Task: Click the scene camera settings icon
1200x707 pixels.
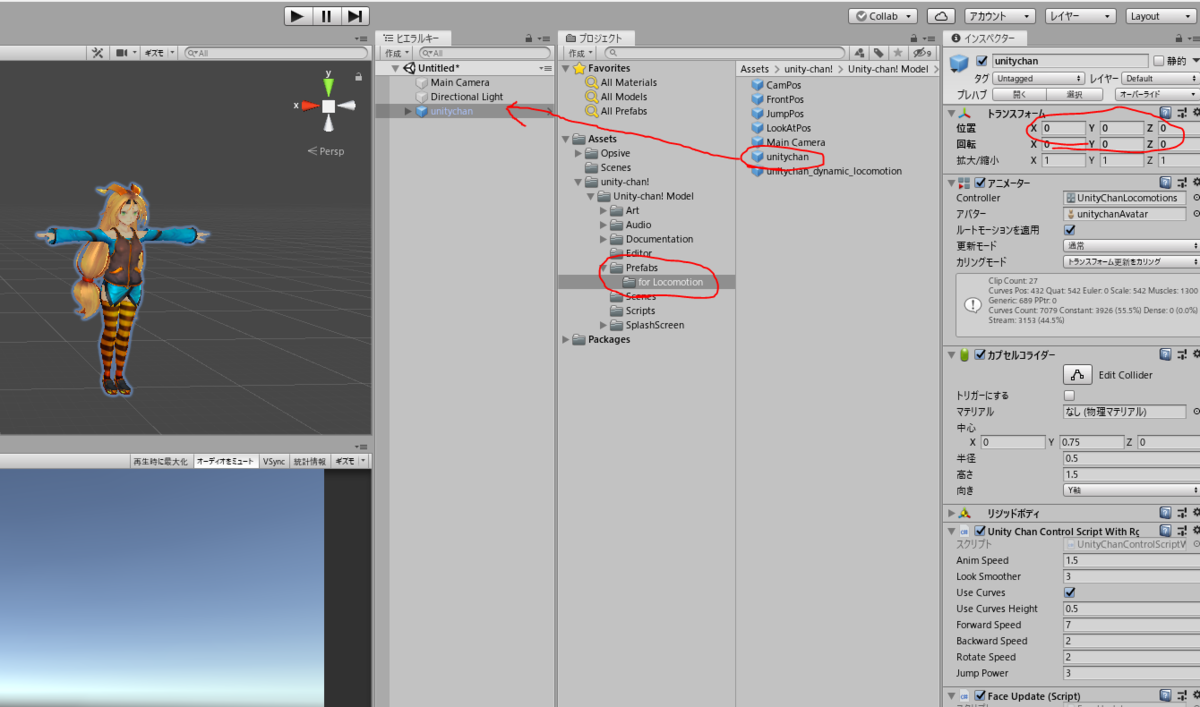Action: (x=124, y=52)
